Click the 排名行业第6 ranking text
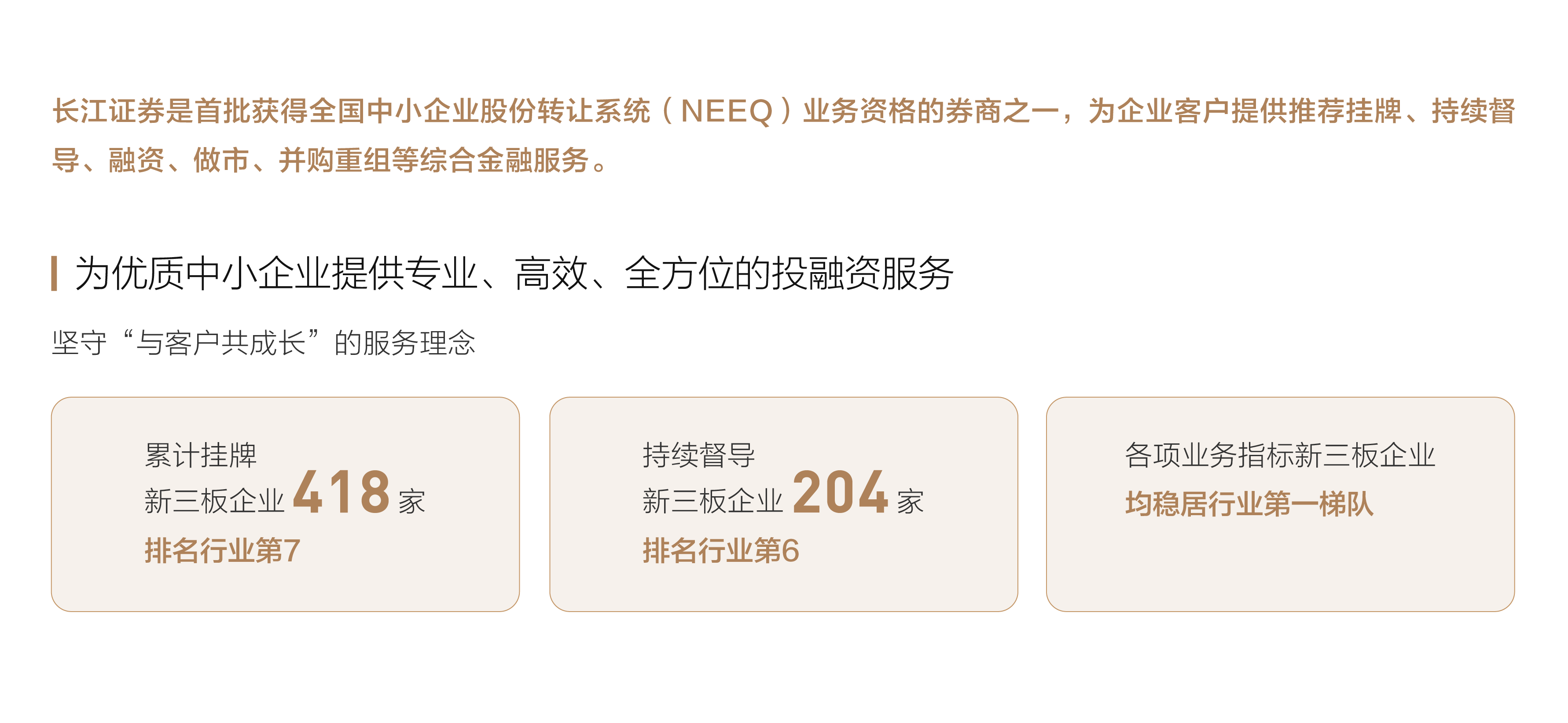The image size is (1568, 723). tap(721, 551)
